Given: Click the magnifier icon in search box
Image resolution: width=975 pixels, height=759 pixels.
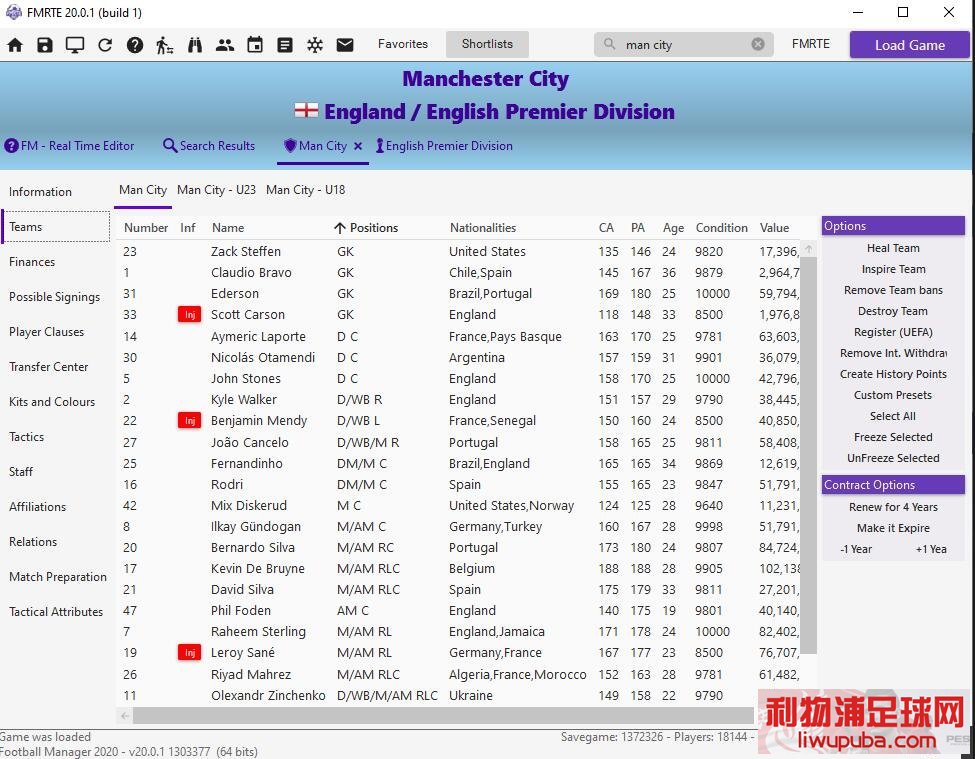Looking at the screenshot, I should pyautogui.click(x=609, y=44).
